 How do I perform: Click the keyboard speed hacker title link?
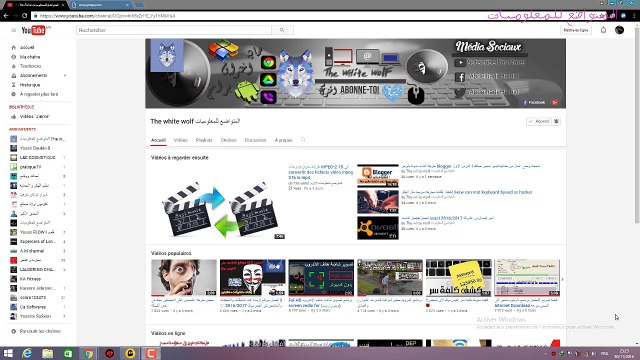tap(467, 192)
